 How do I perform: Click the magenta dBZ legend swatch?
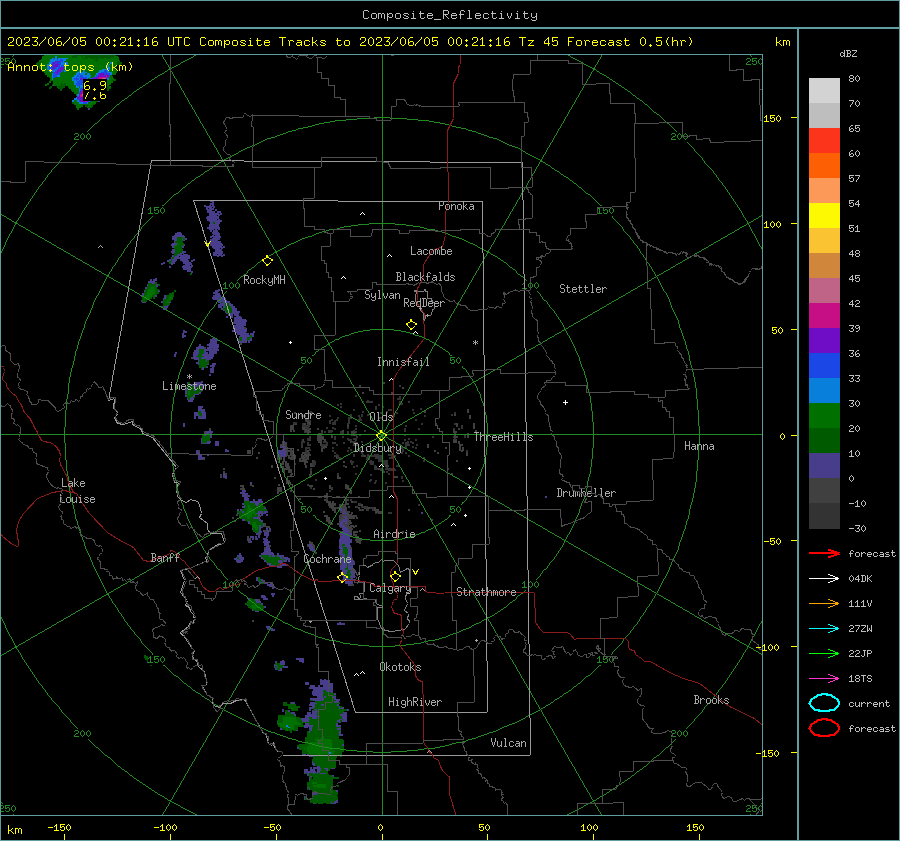click(824, 316)
